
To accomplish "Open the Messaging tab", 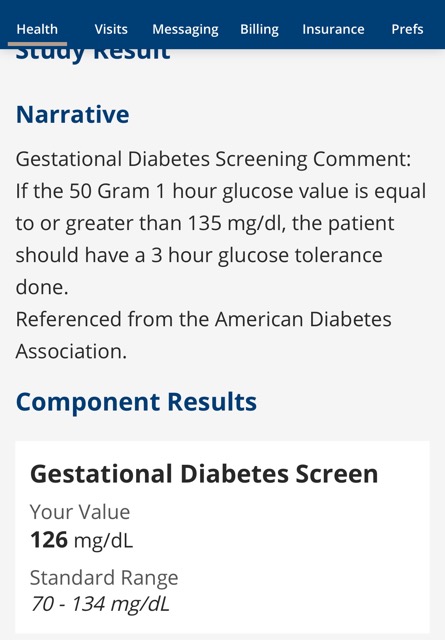I will (185, 29).
